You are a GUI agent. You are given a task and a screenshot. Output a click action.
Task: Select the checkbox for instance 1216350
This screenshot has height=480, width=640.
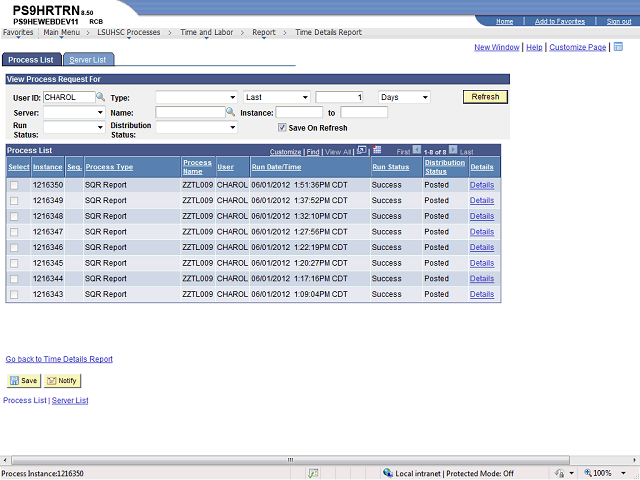point(14,185)
